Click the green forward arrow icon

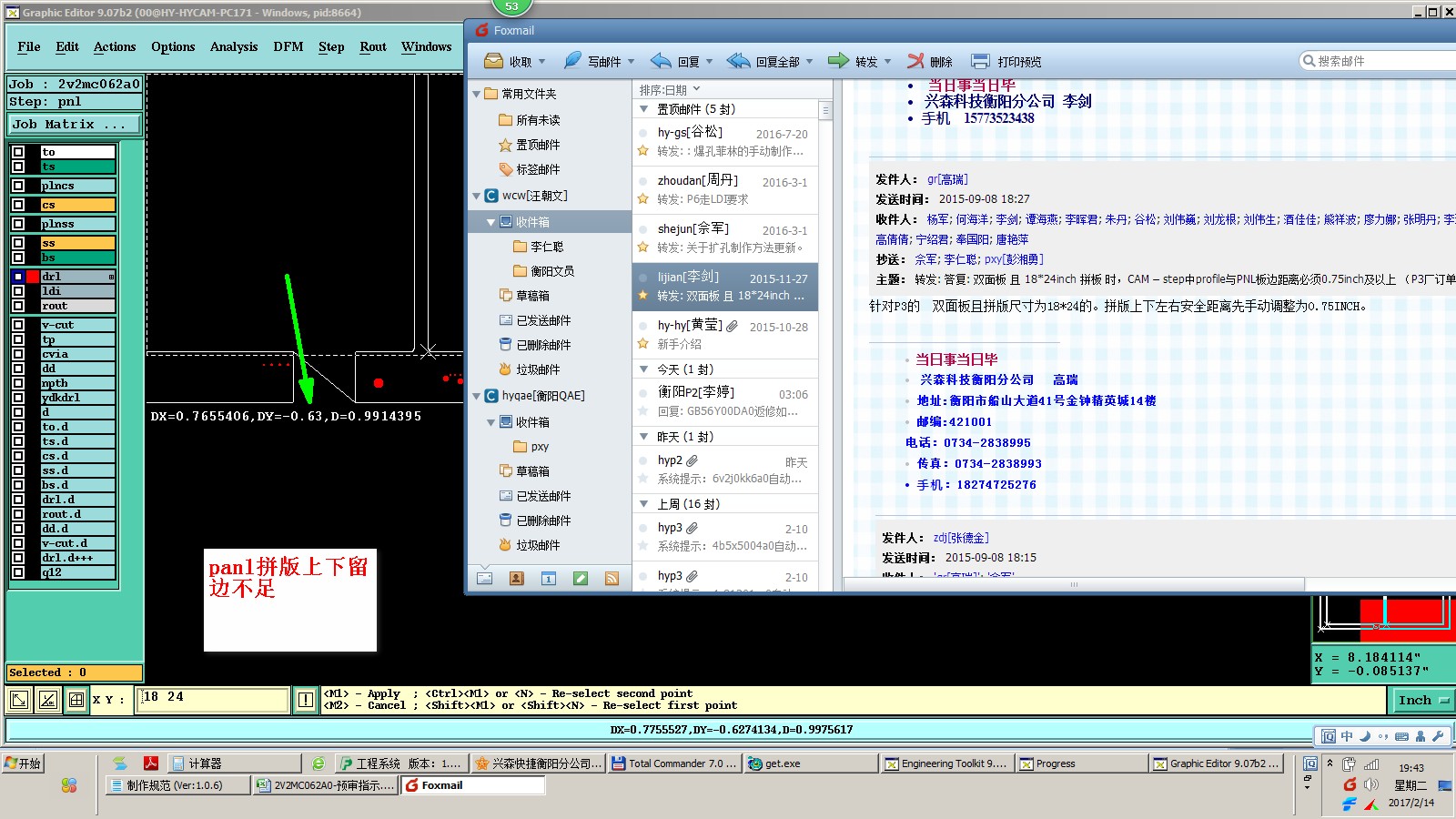pyautogui.click(x=838, y=61)
